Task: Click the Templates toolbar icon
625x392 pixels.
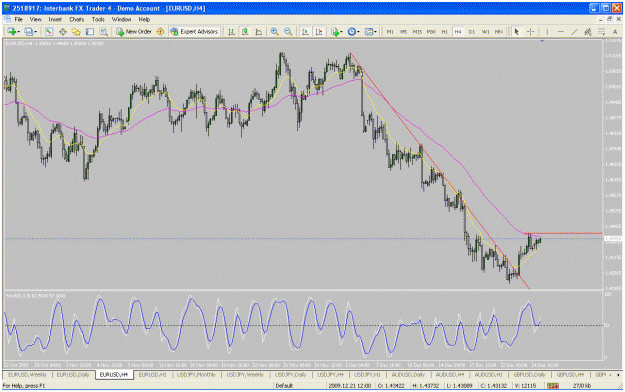Action: (369, 32)
